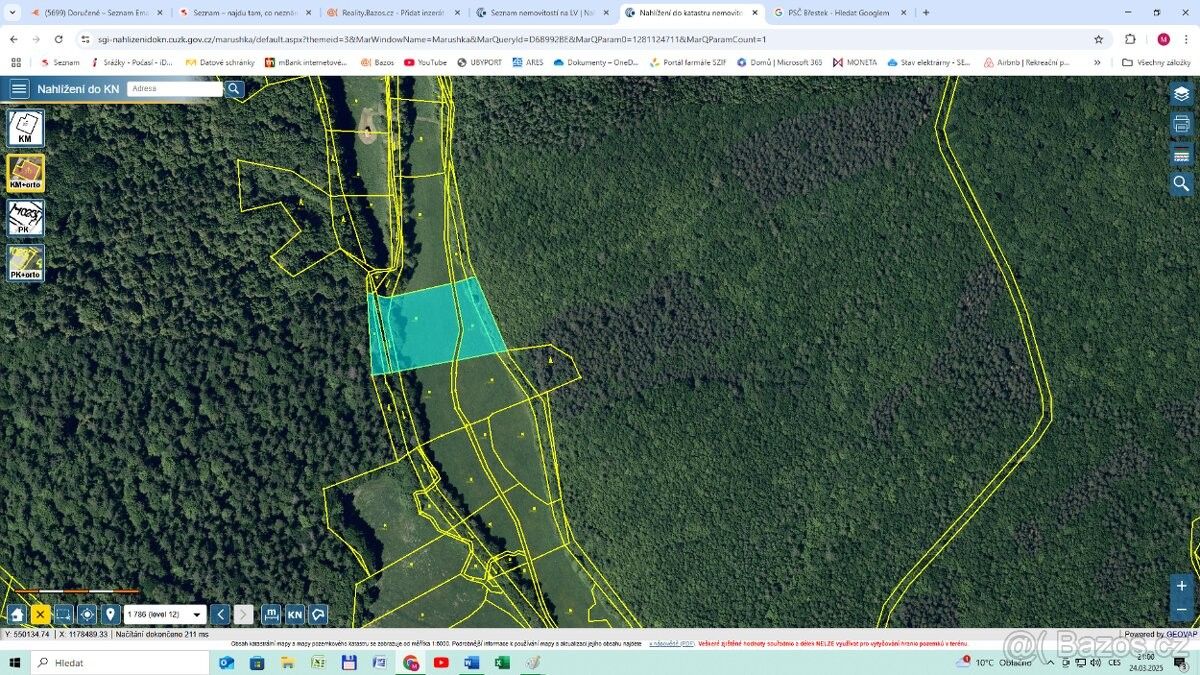Open the Všechny záložky bookmarks folder
Image resolution: width=1200 pixels, height=675 pixels.
pos(1155,62)
